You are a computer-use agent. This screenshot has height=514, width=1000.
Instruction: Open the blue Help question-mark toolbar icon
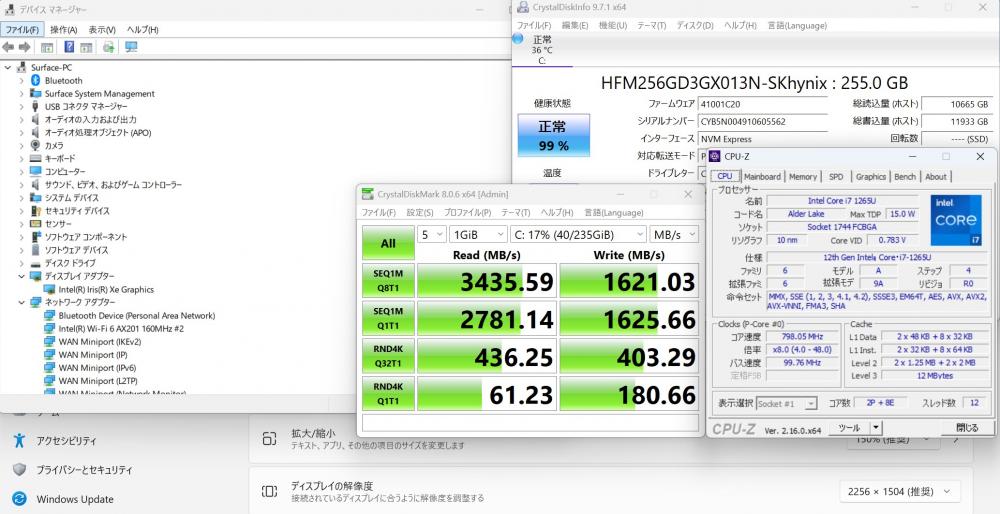(70, 47)
